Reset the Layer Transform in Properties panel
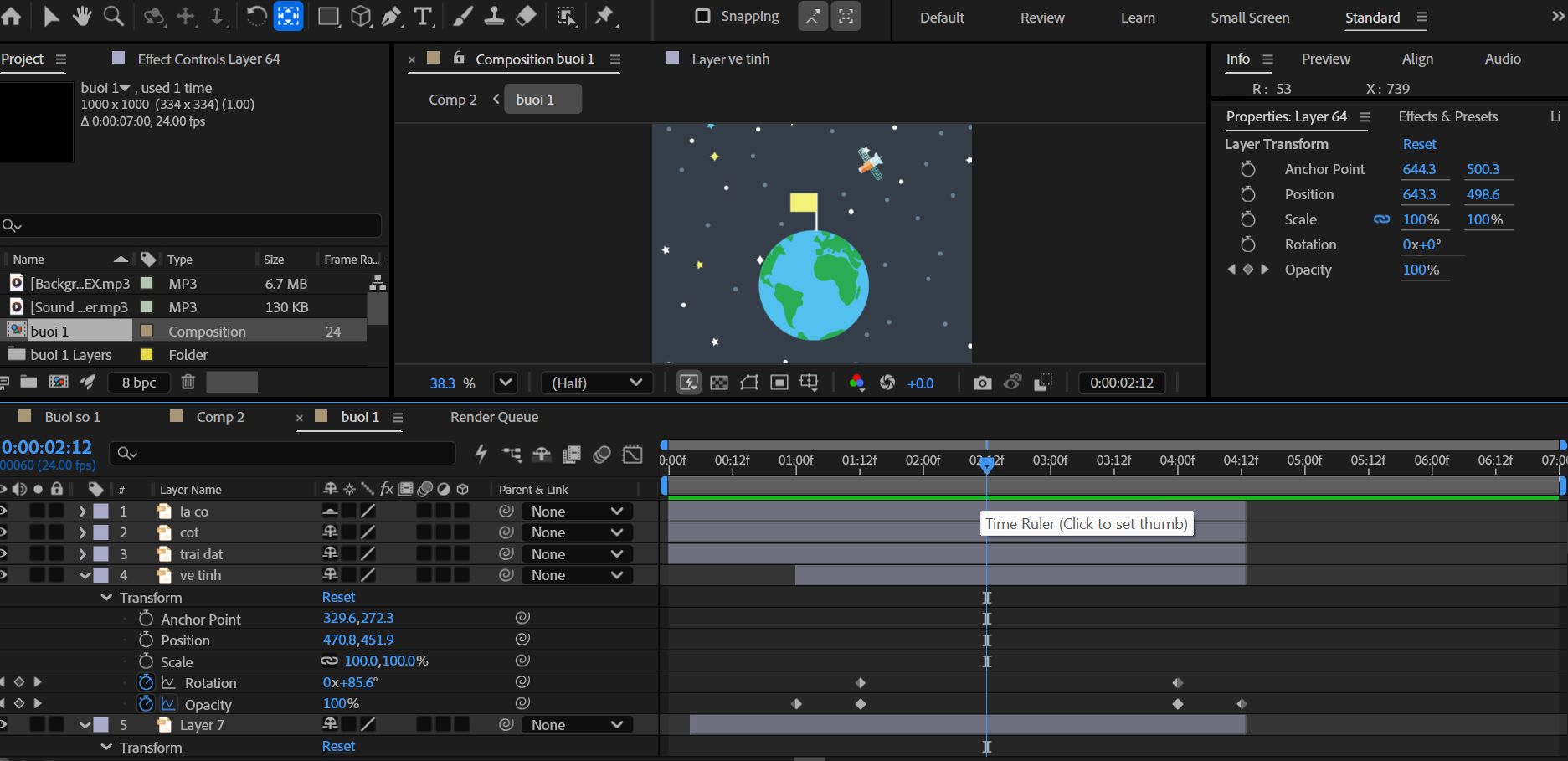Screen dimensions: 1568x761 point(1419,144)
